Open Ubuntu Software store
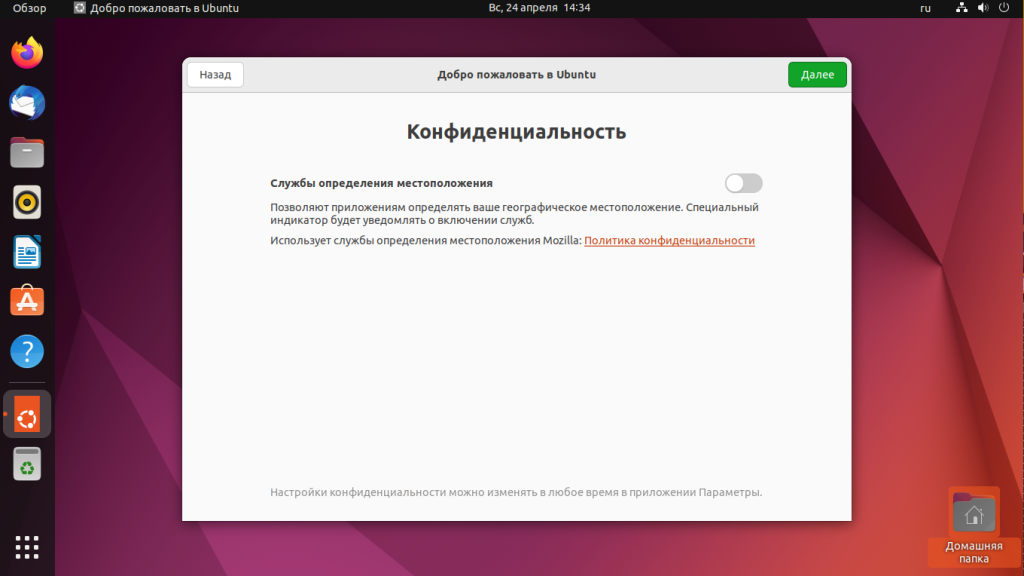The image size is (1024, 576). [x=27, y=301]
